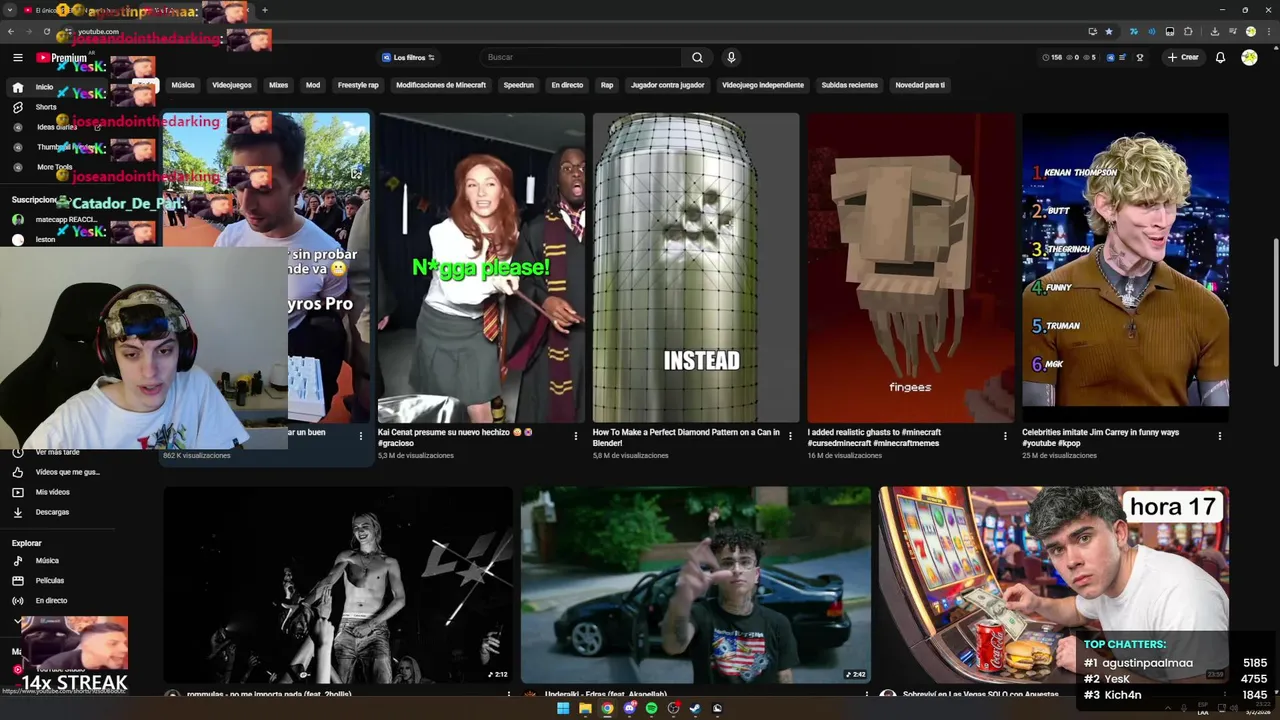Select the Freestyle rap chip

click(x=358, y=85)
